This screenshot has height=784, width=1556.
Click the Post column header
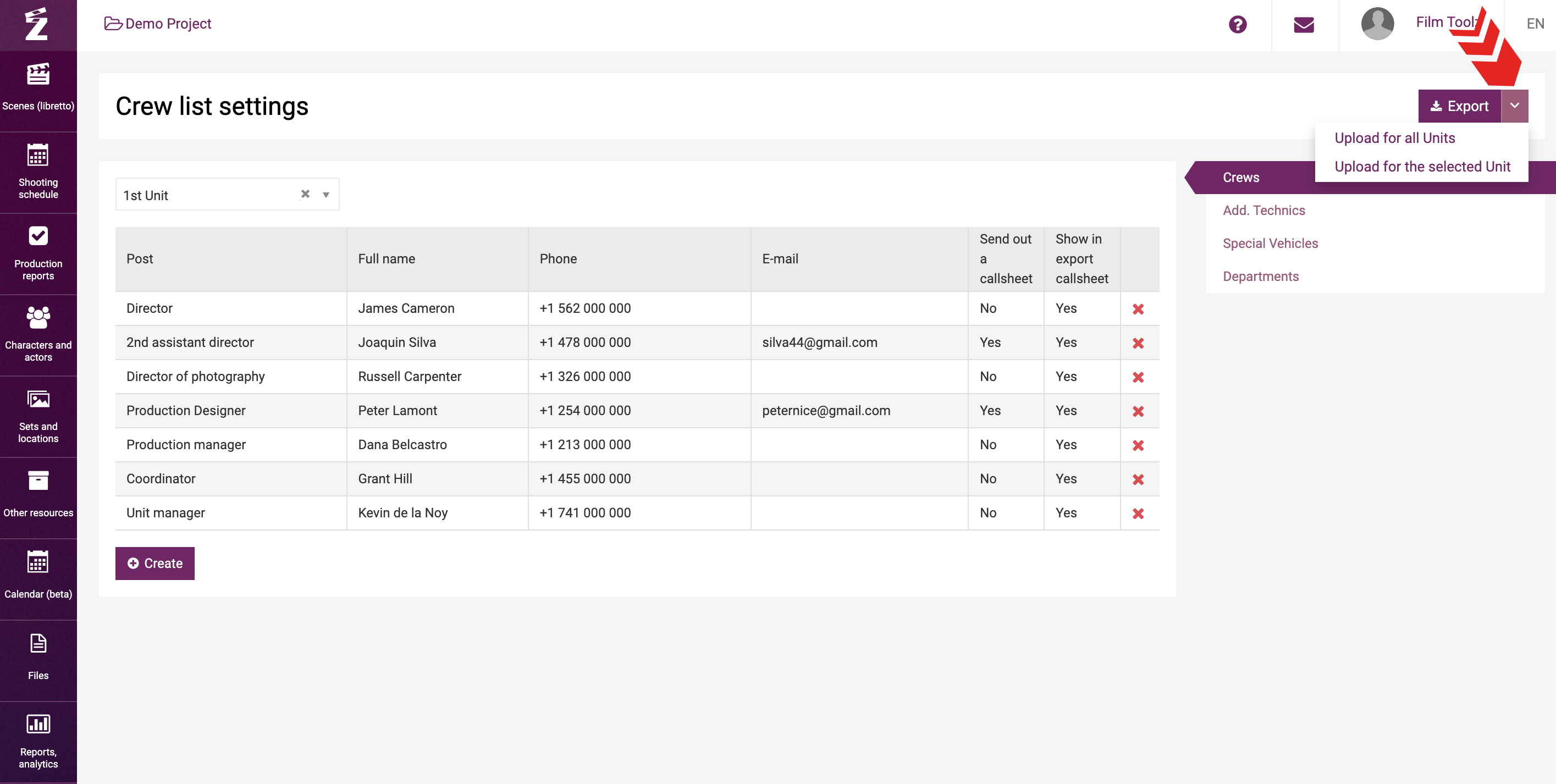coord(231,259)
